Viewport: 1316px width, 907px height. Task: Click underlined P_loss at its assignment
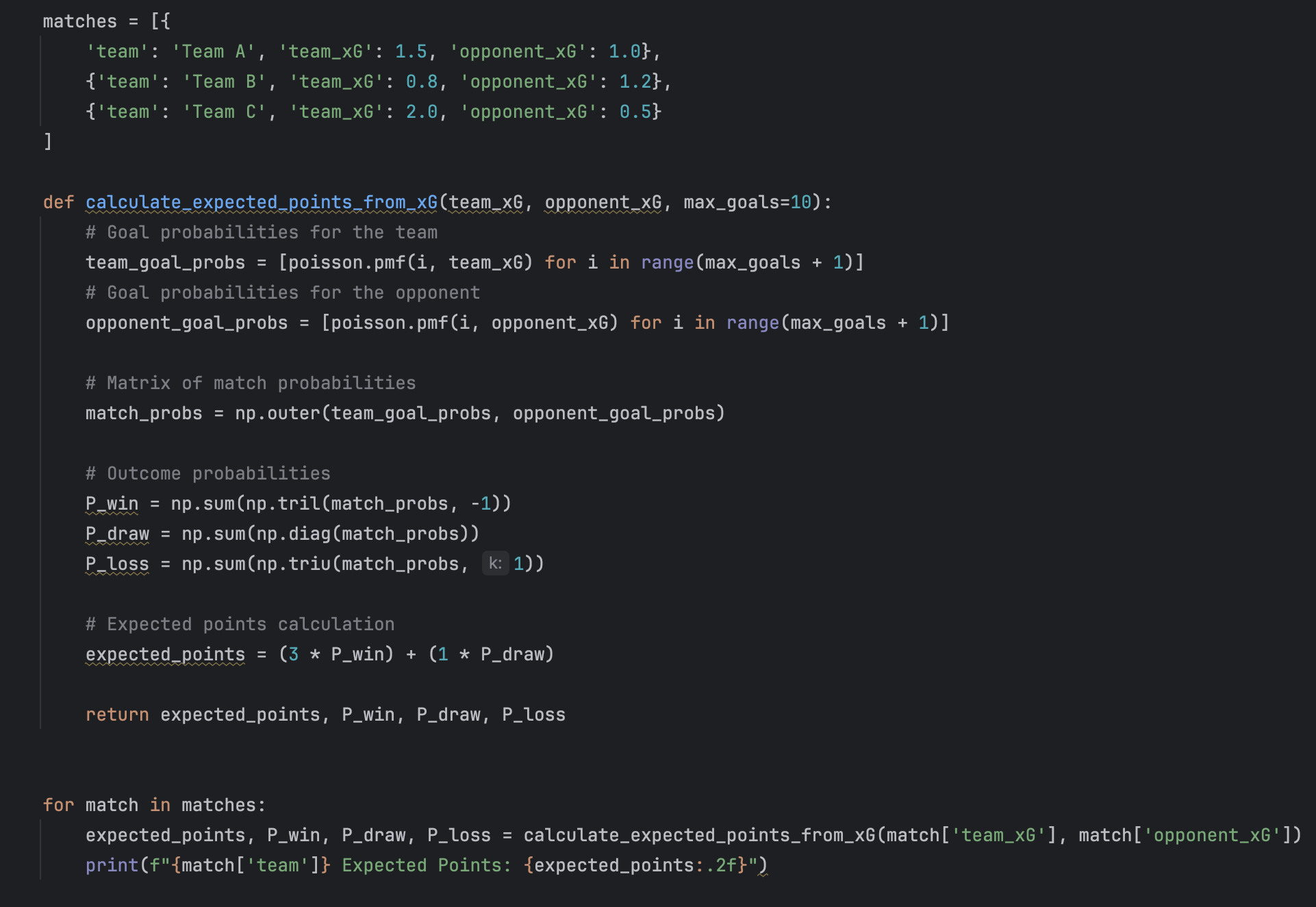[x=117, y=564]
